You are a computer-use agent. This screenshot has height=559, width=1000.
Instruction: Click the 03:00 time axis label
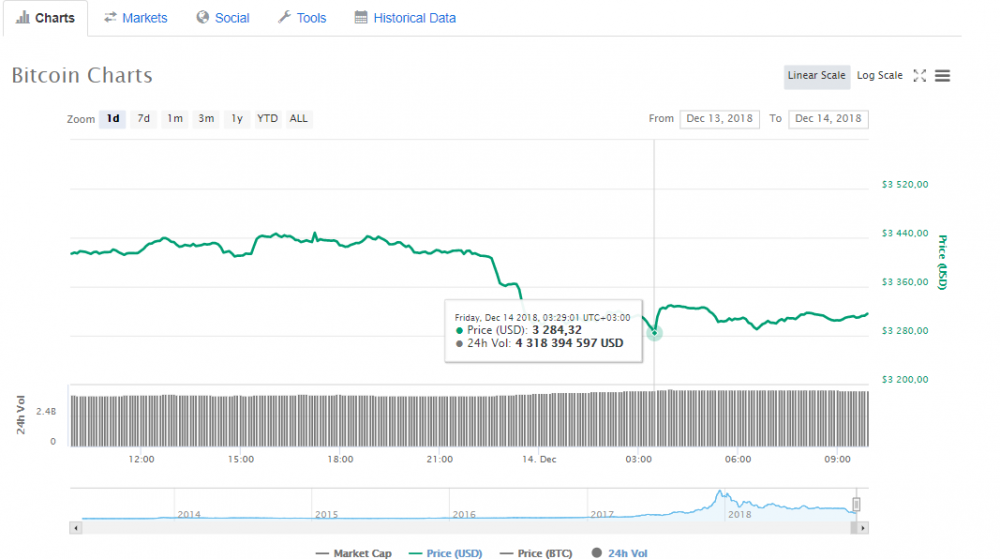[638, 459]
